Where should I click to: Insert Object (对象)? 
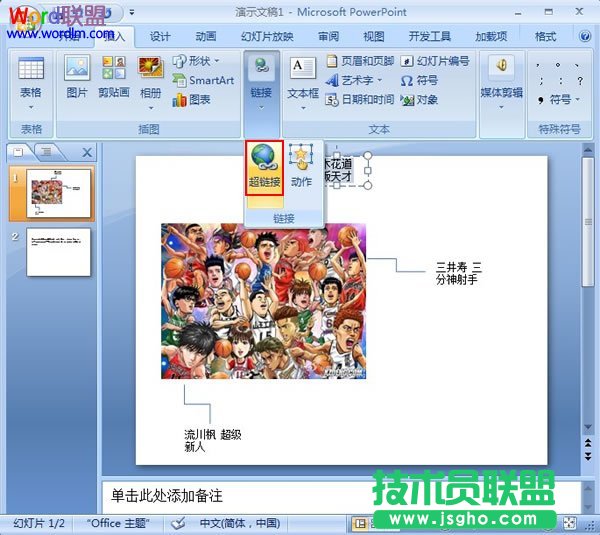[x=419, y=100]
